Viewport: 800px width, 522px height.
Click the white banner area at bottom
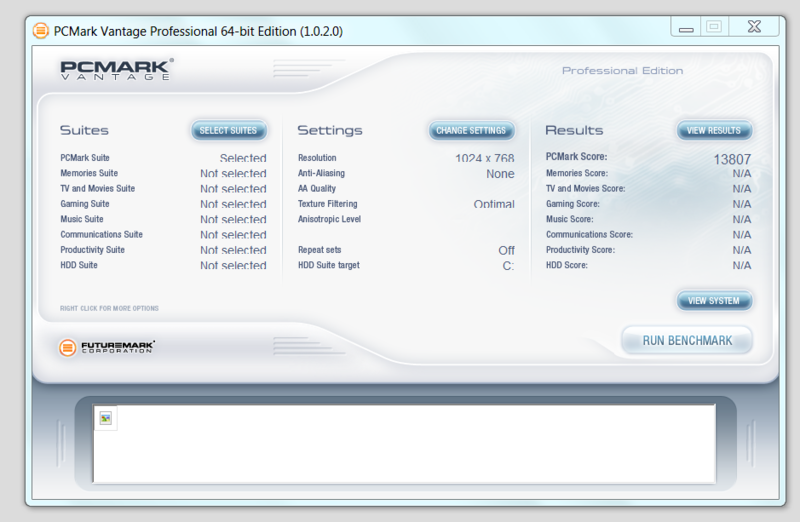[404, 444]
